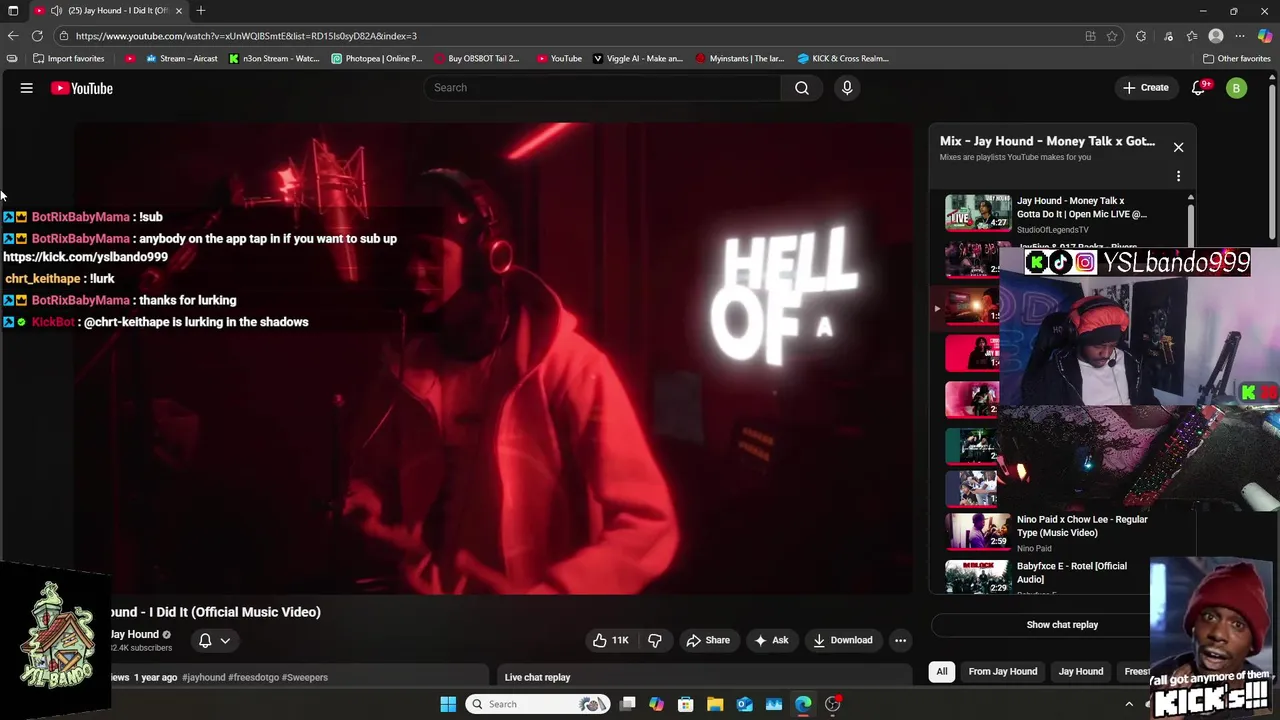Open the kick.com/yslbando999 chat link
The image size is (1280, 720).
(x=85, y=257)
